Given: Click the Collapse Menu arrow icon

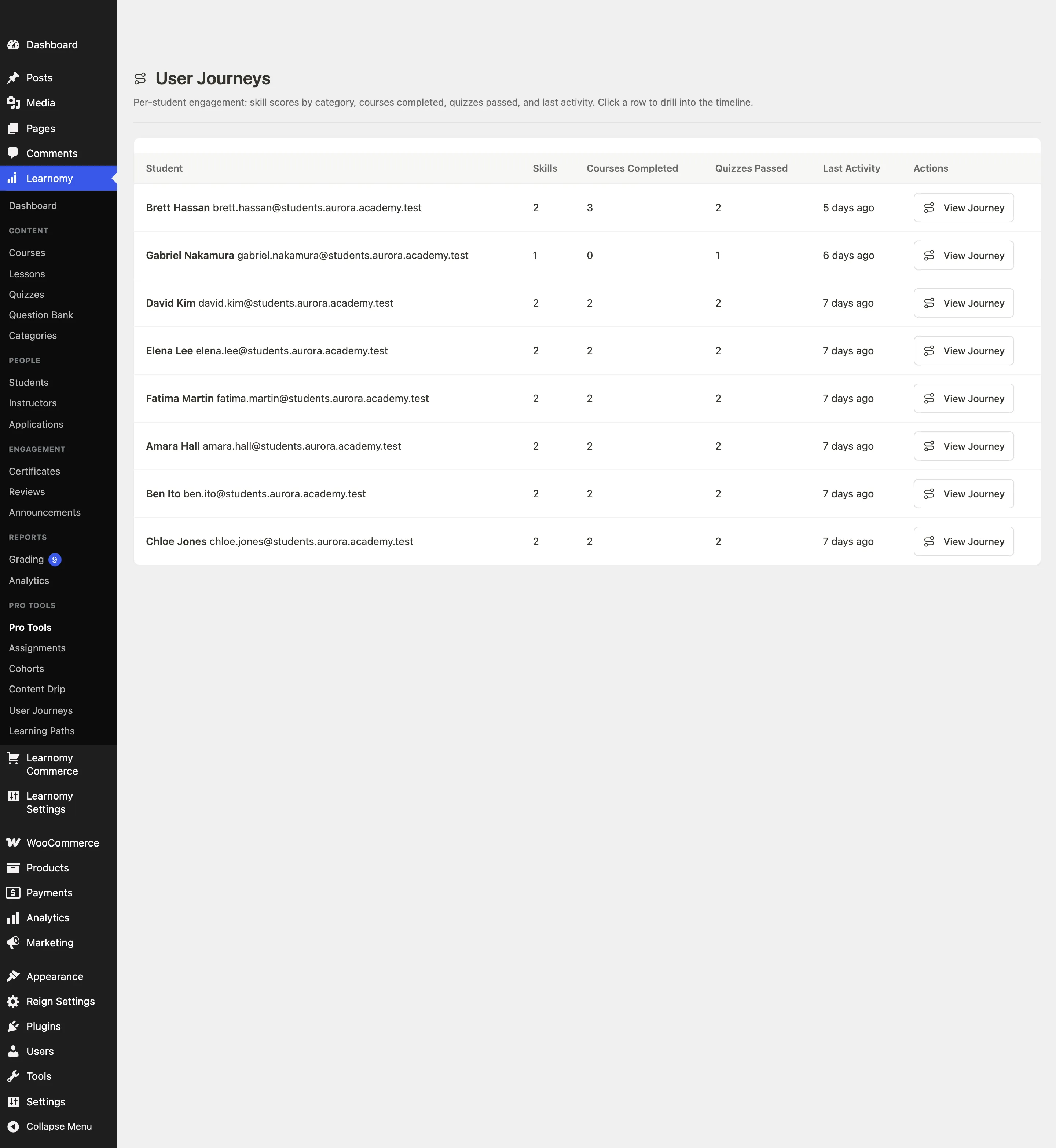Looking at the screenshot, I should [x=13, y=1126].
